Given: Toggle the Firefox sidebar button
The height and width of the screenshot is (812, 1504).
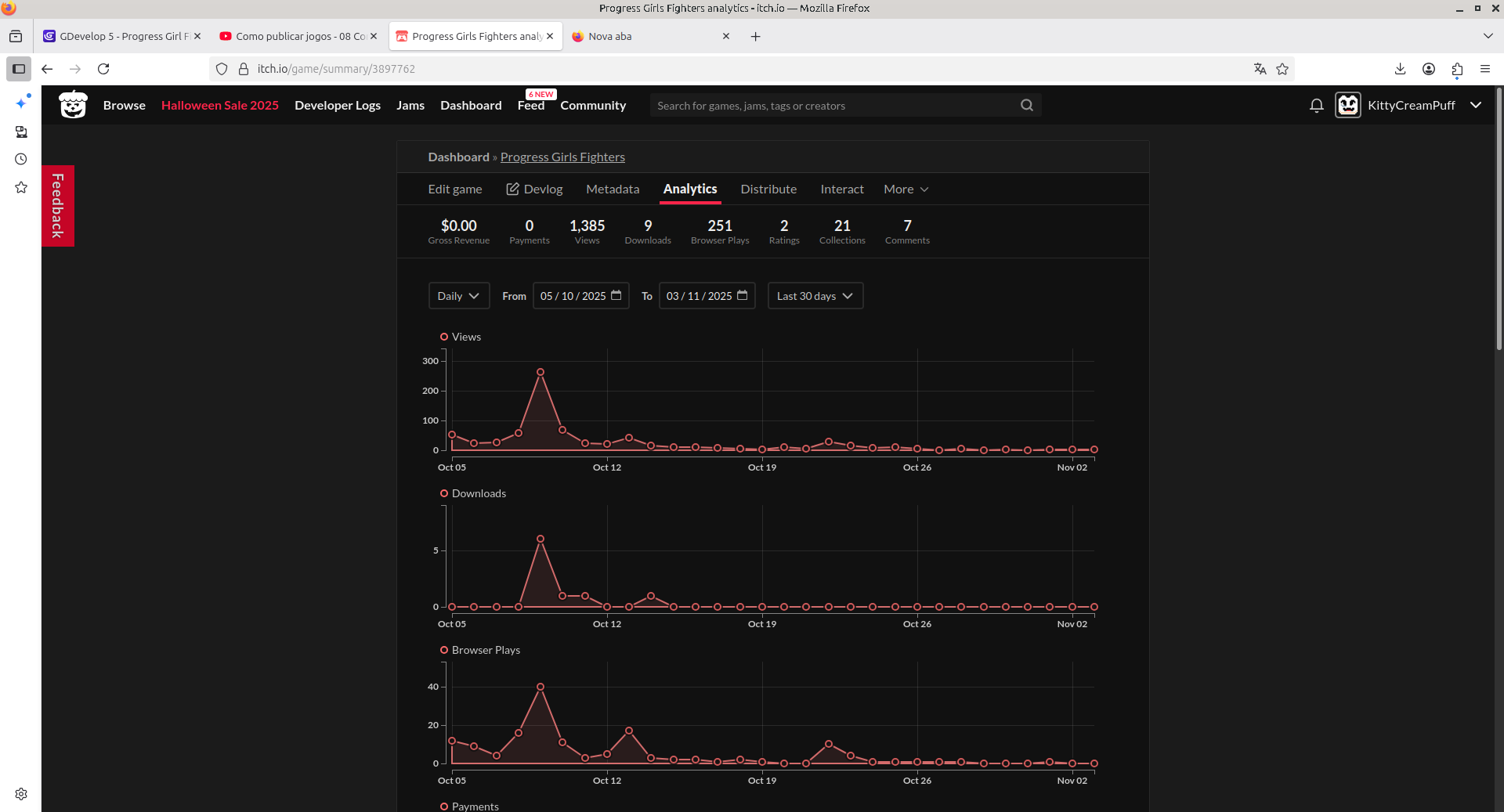Looking at the screenshot, I should [19, 69].
